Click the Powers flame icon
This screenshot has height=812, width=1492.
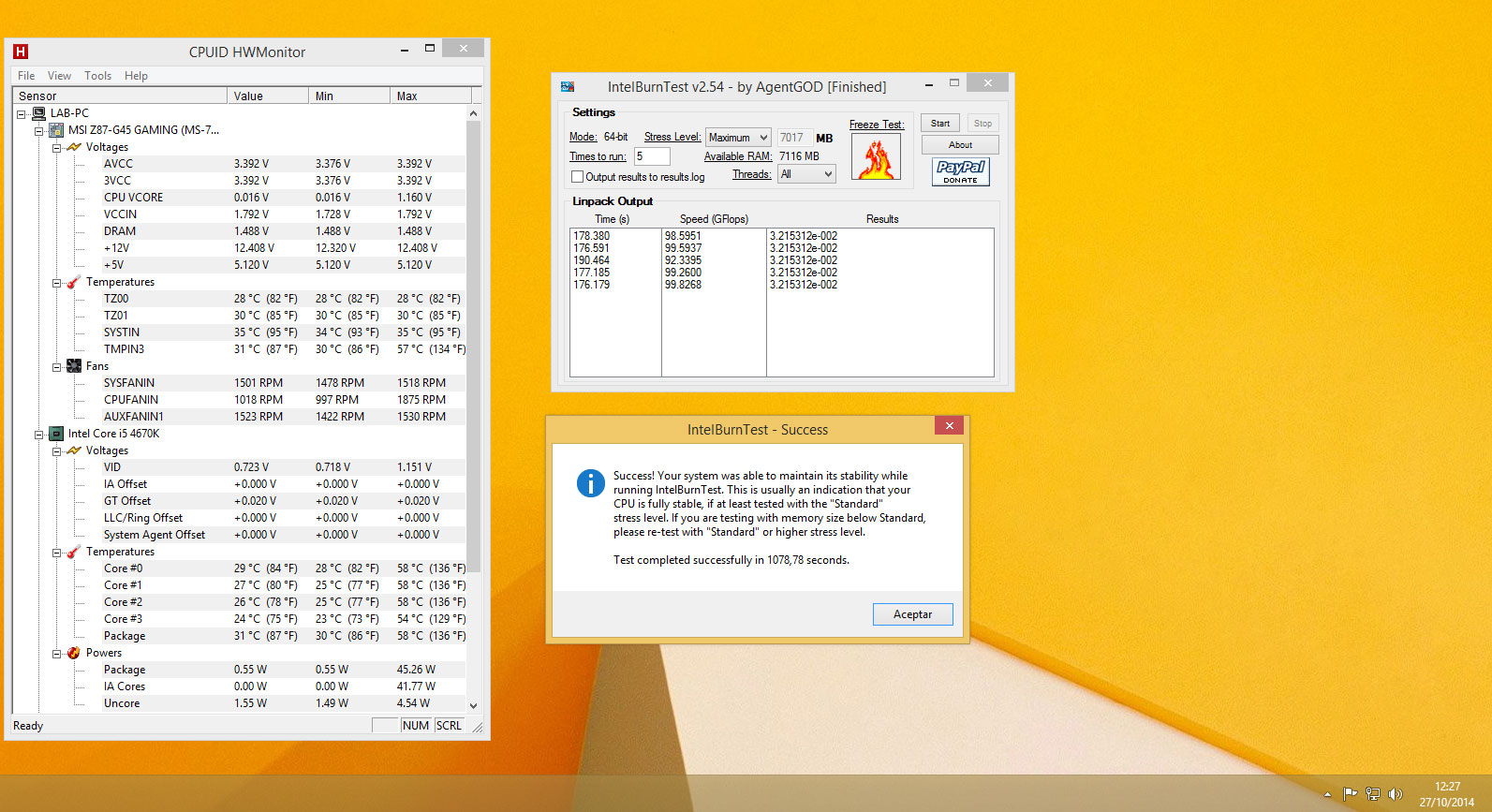coord(74,653)
